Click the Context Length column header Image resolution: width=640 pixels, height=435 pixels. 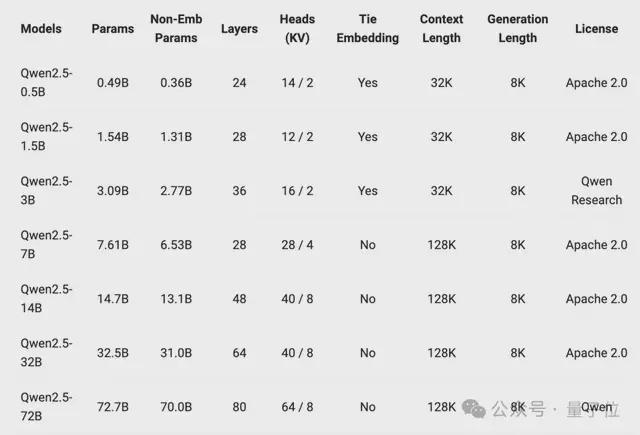pos(441,29)
